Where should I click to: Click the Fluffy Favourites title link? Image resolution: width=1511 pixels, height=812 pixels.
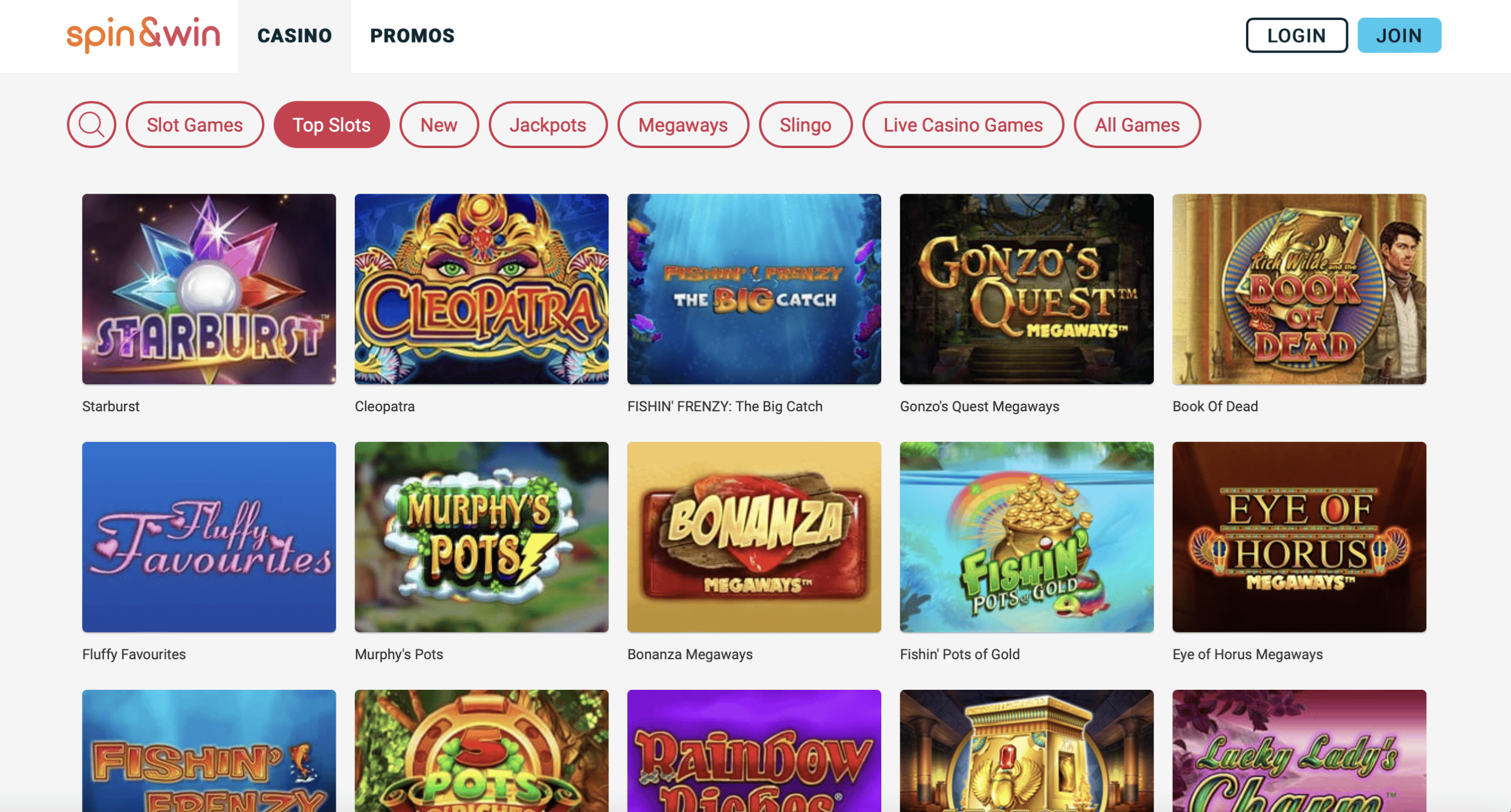[134, 654]
